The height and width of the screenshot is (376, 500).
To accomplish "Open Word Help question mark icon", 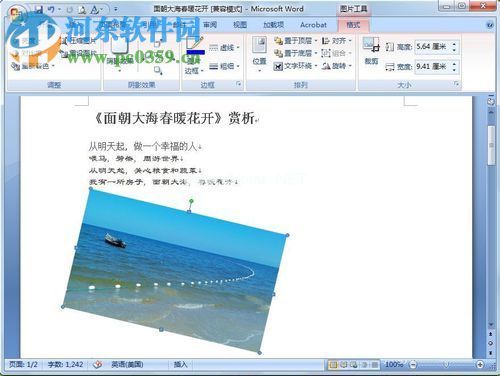I will click(x=490, y=25).
